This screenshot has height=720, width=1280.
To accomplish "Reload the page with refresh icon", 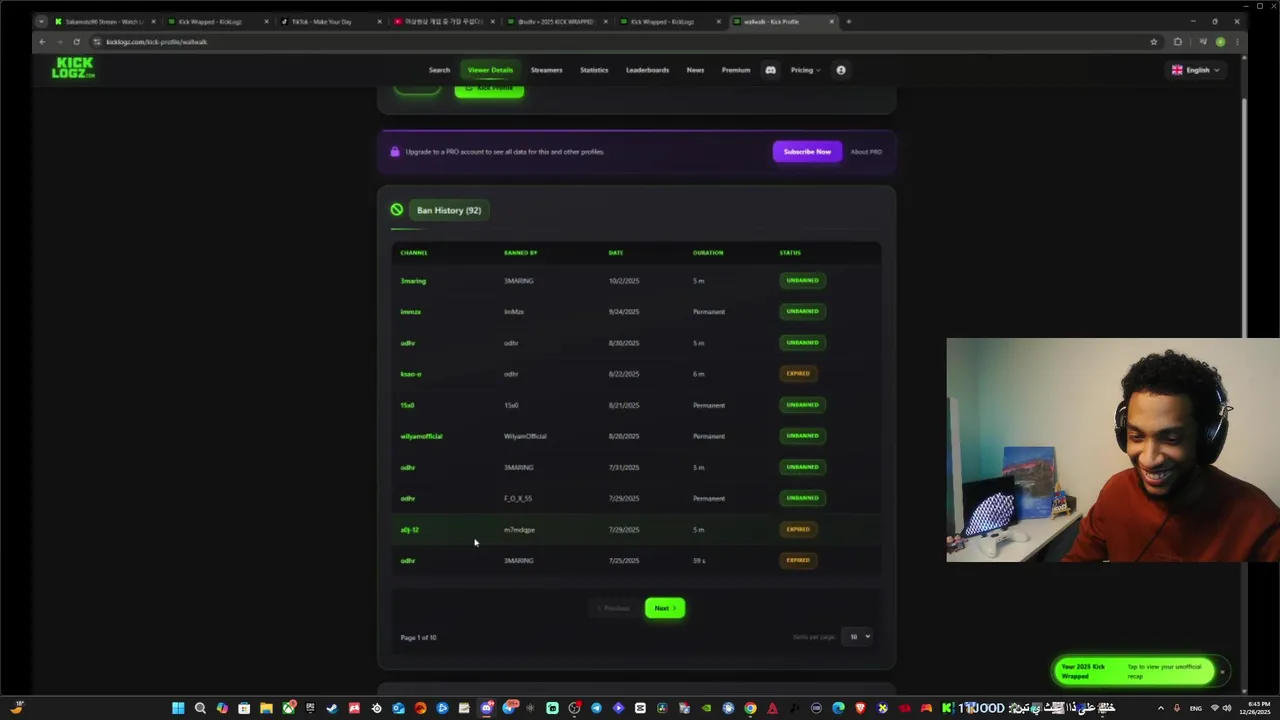I will point(76,42).
